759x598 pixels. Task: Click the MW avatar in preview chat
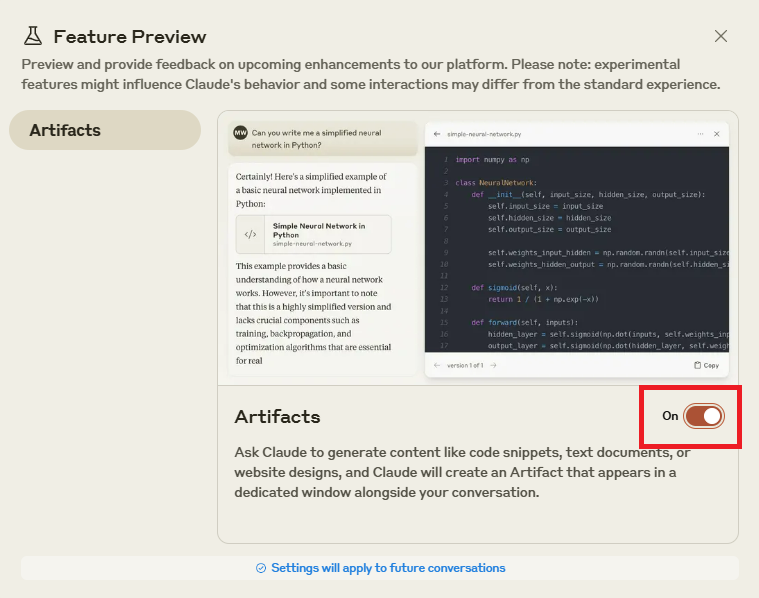tap(241, 133)
